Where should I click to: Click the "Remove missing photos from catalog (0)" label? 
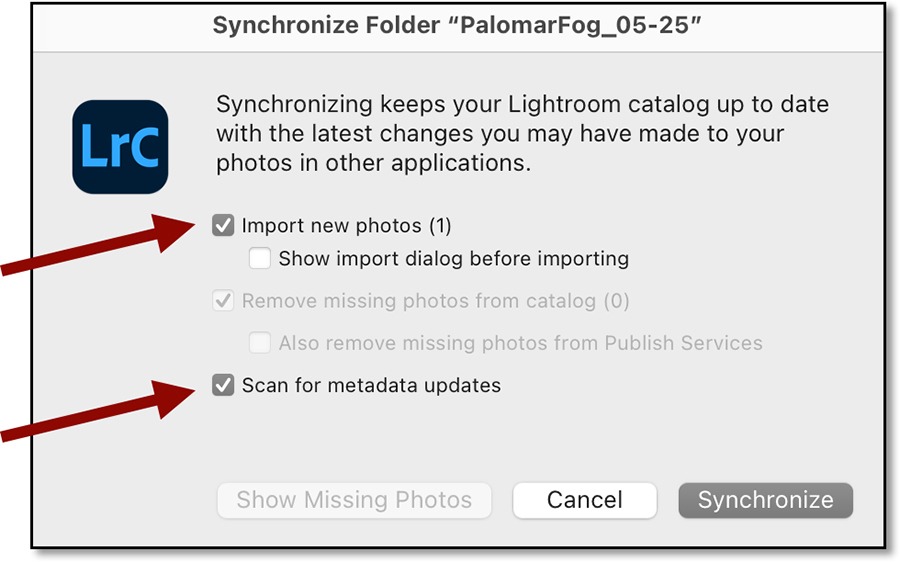(435, 301)
